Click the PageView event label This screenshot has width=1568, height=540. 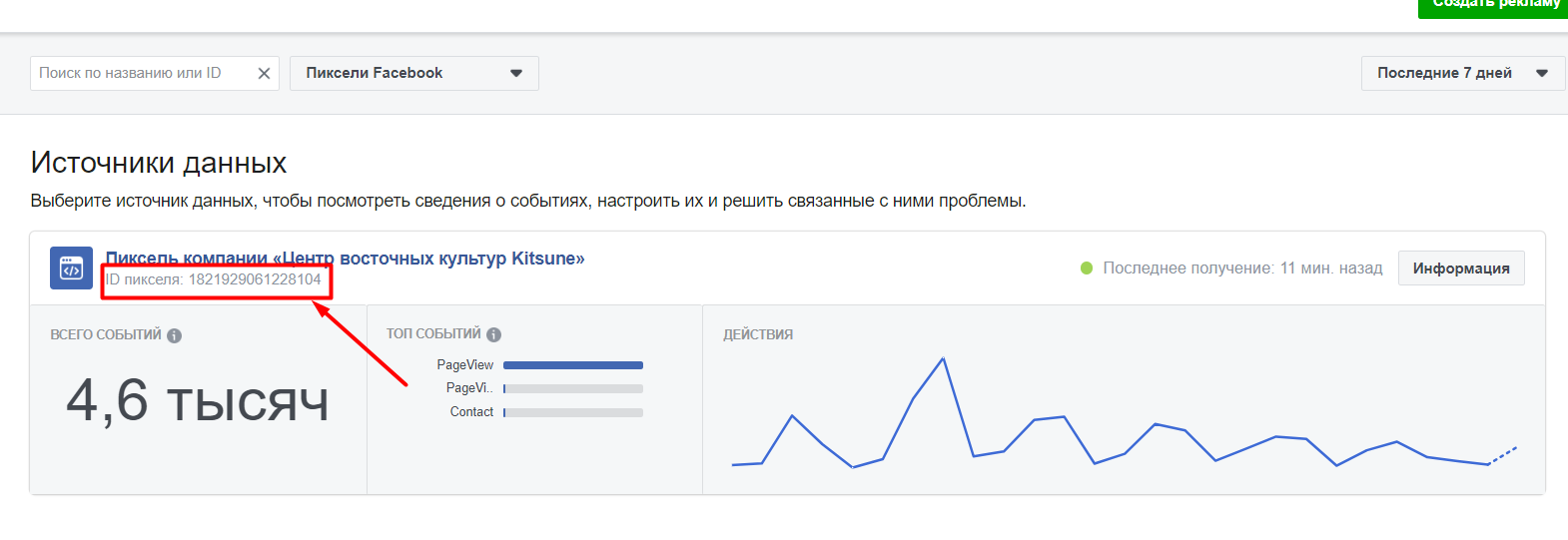[x=465, y=365]
